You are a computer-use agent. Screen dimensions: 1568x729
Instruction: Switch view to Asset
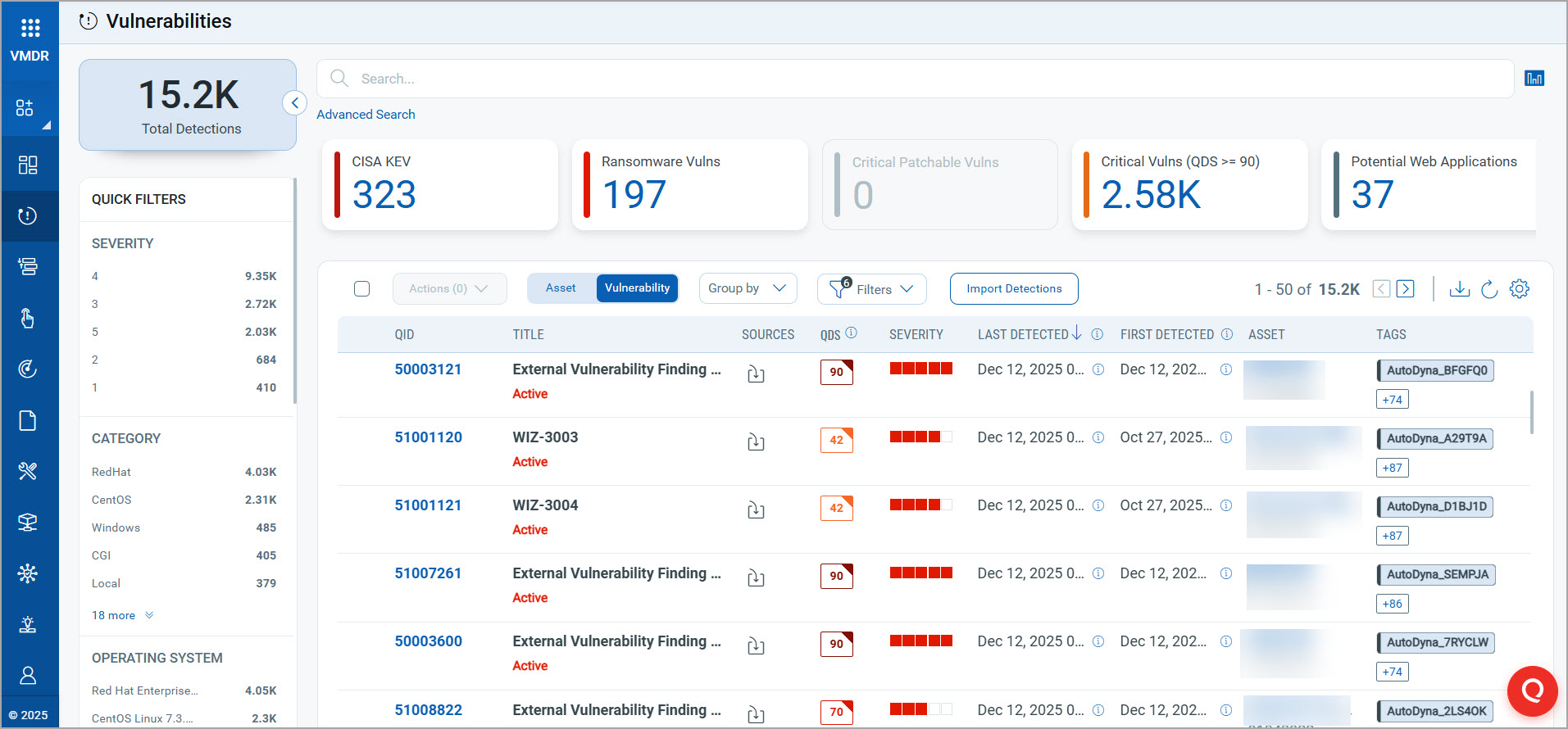point(561,288)
